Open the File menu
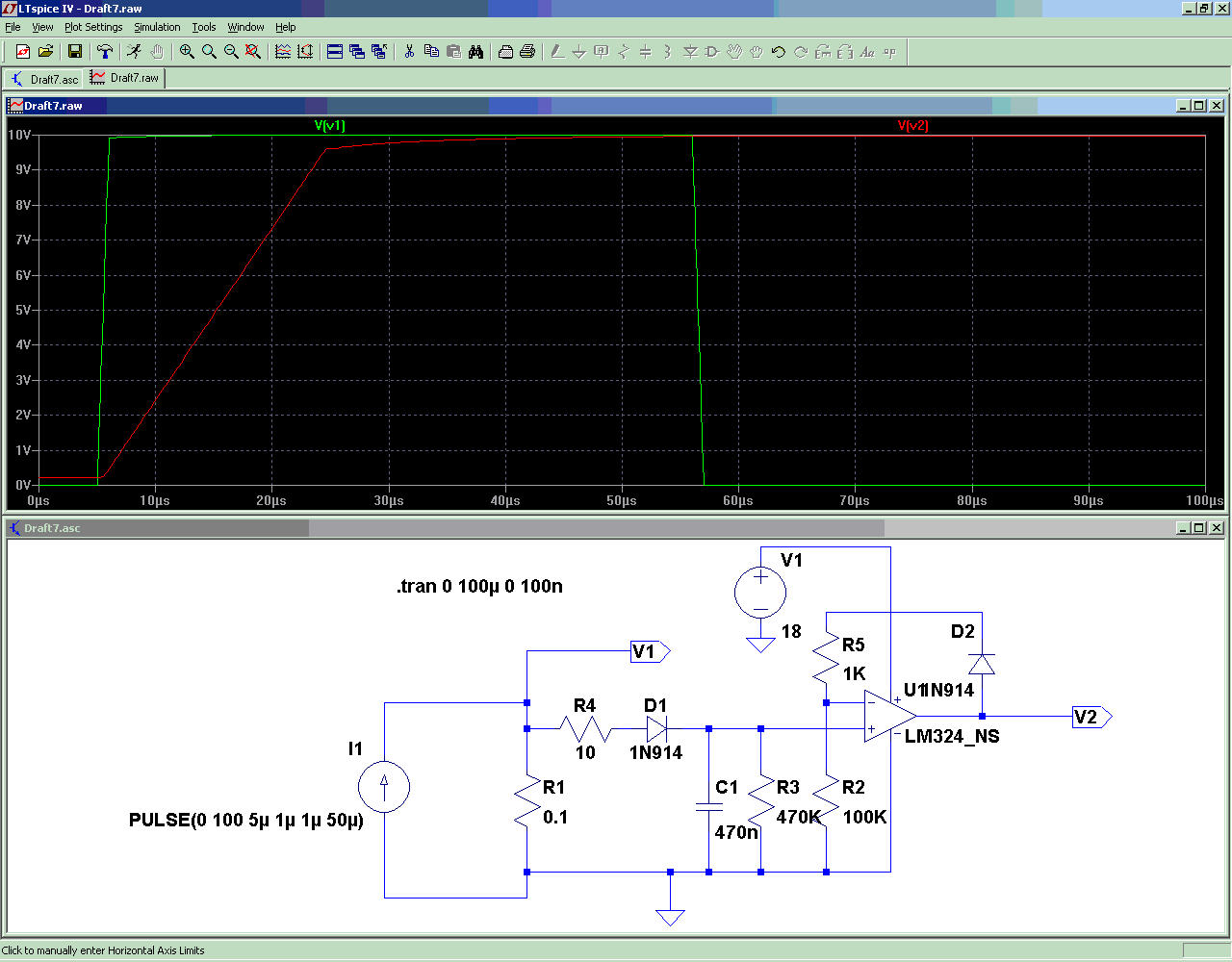Image resolution: width=1232 pixels, height=962 pixels. pyautogui.click(x=13, y=27)
